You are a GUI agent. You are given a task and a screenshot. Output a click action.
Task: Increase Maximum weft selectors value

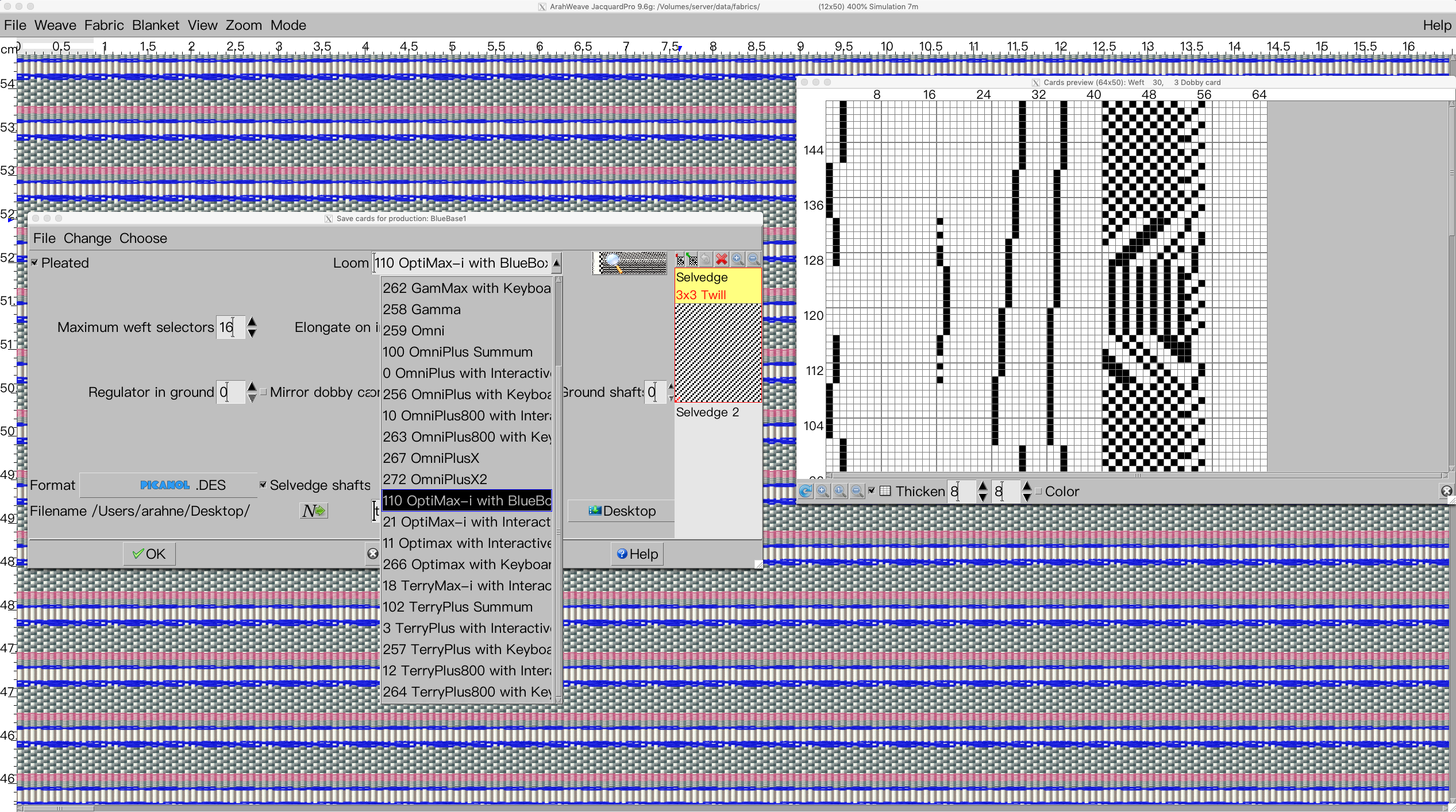(252, 322)
